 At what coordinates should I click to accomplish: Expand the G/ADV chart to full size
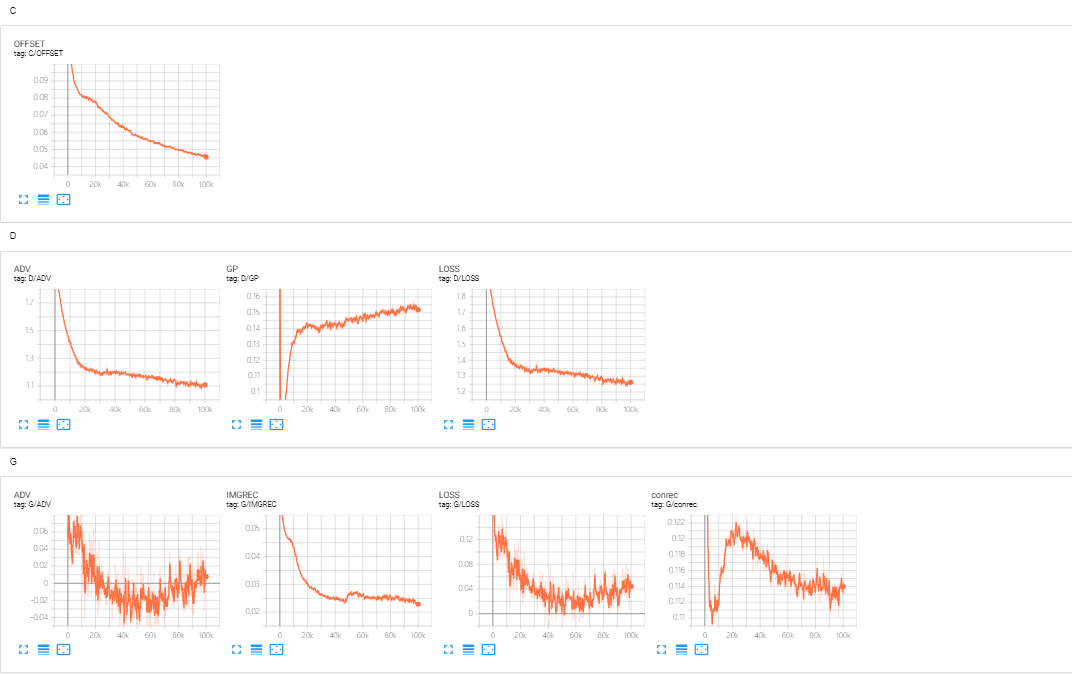click(x=23, y=649)
